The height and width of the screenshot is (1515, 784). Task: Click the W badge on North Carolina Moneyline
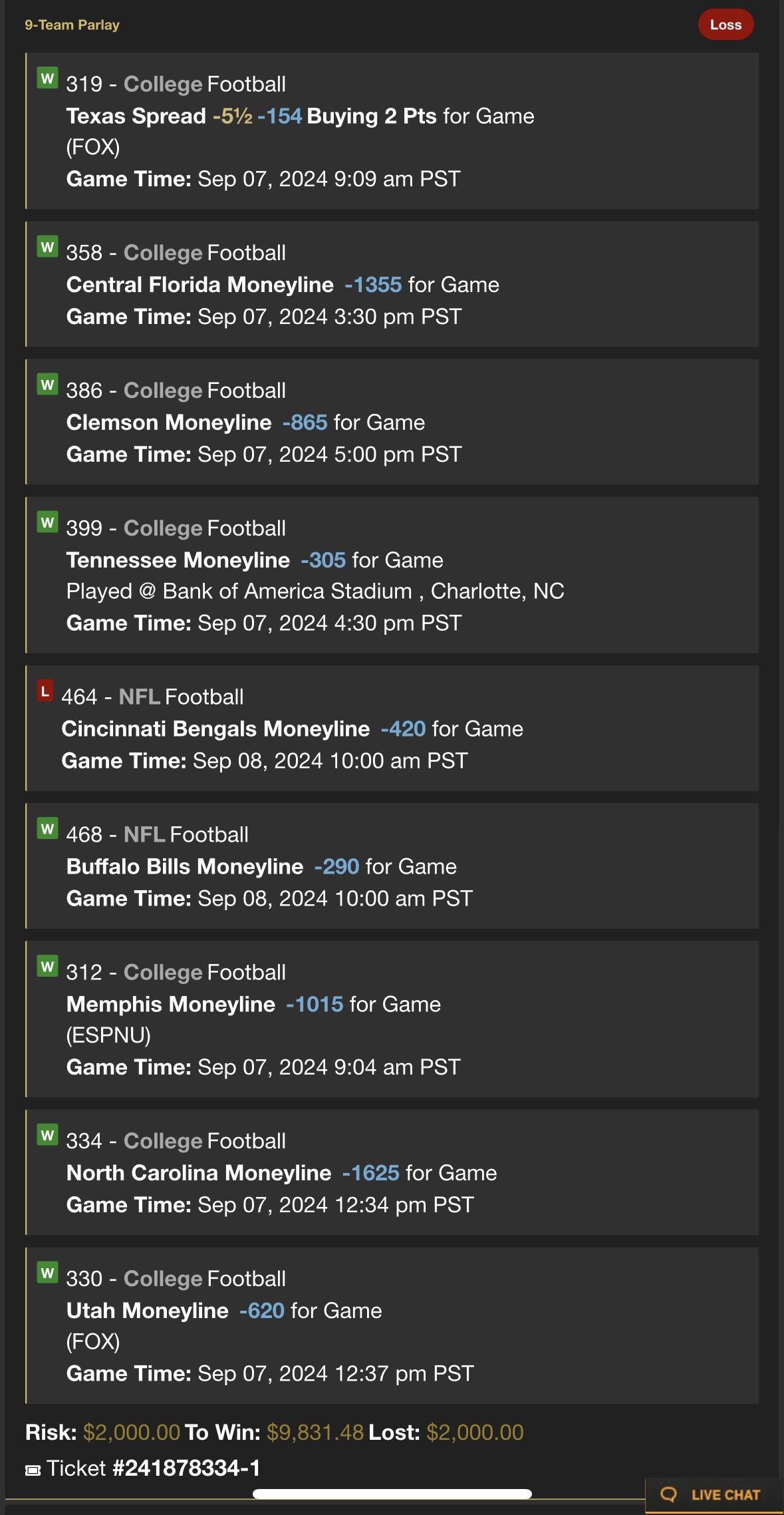tap(47, 1135)
